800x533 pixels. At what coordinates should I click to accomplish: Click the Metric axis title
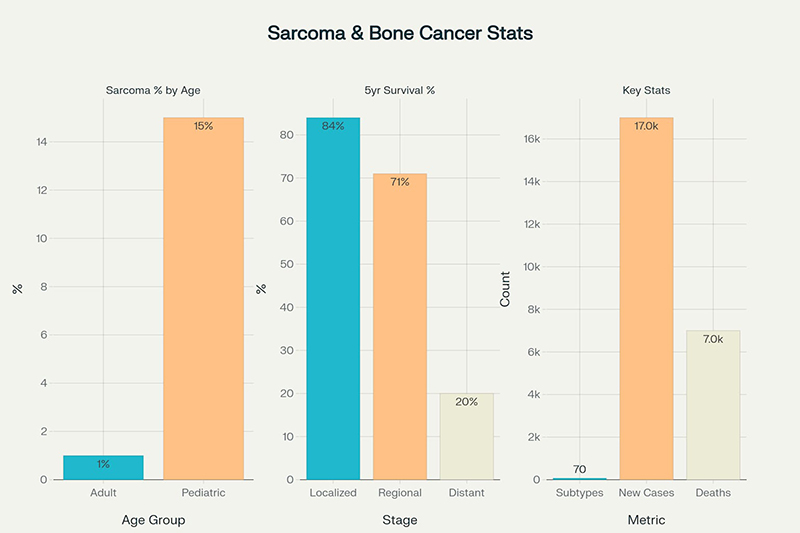pos(646,520)
